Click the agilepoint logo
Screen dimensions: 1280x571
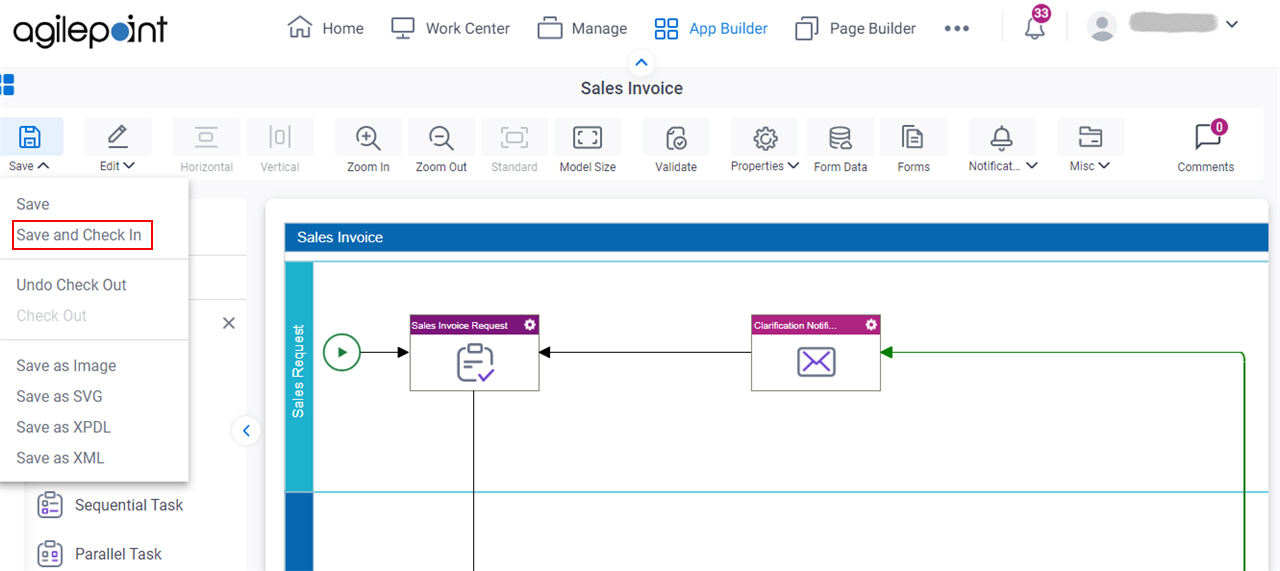(x=90, y=31)
